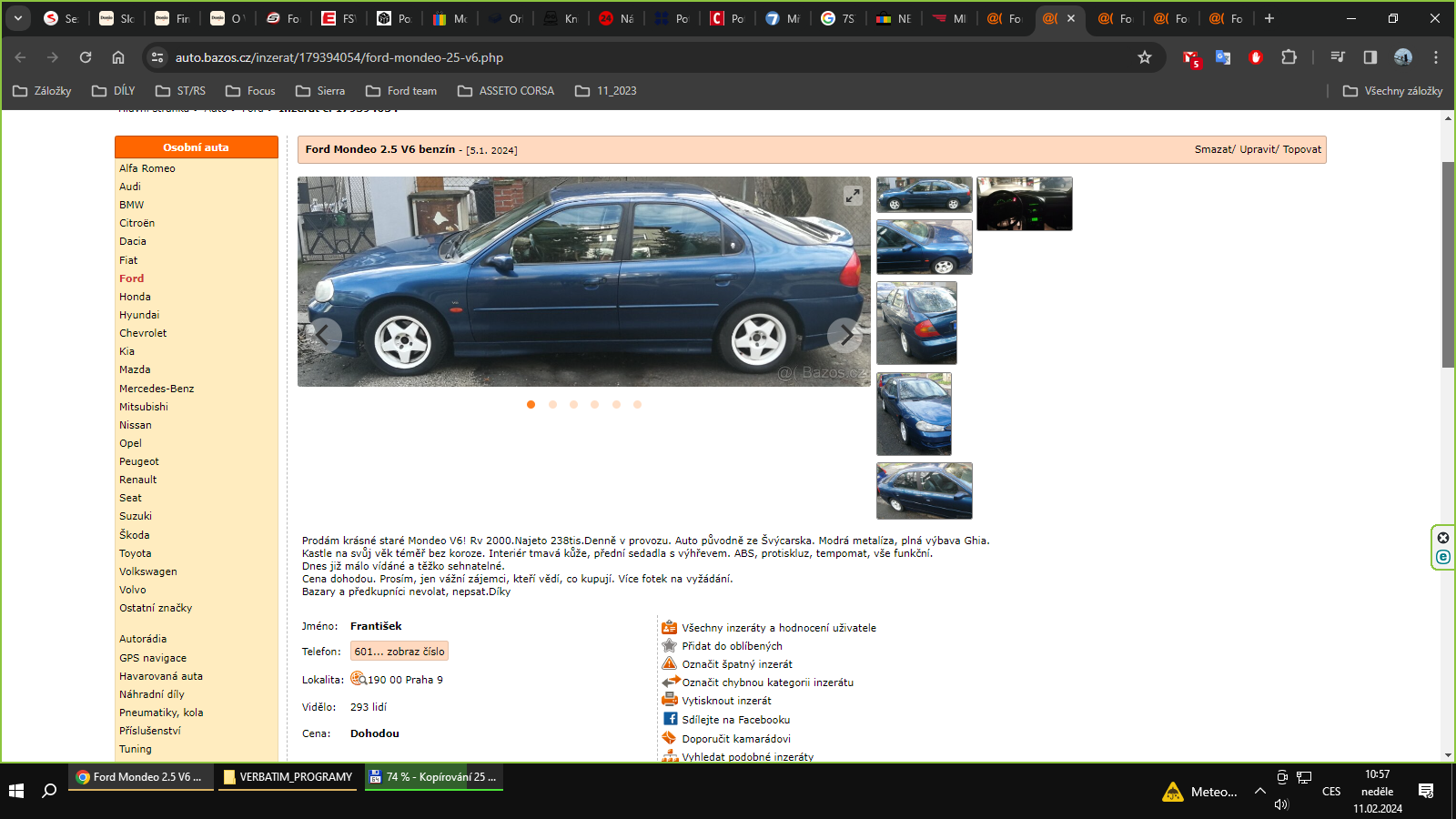Expand the gallery image to fullscreen
The image size is (1456, 819).
tap(853, 196)
